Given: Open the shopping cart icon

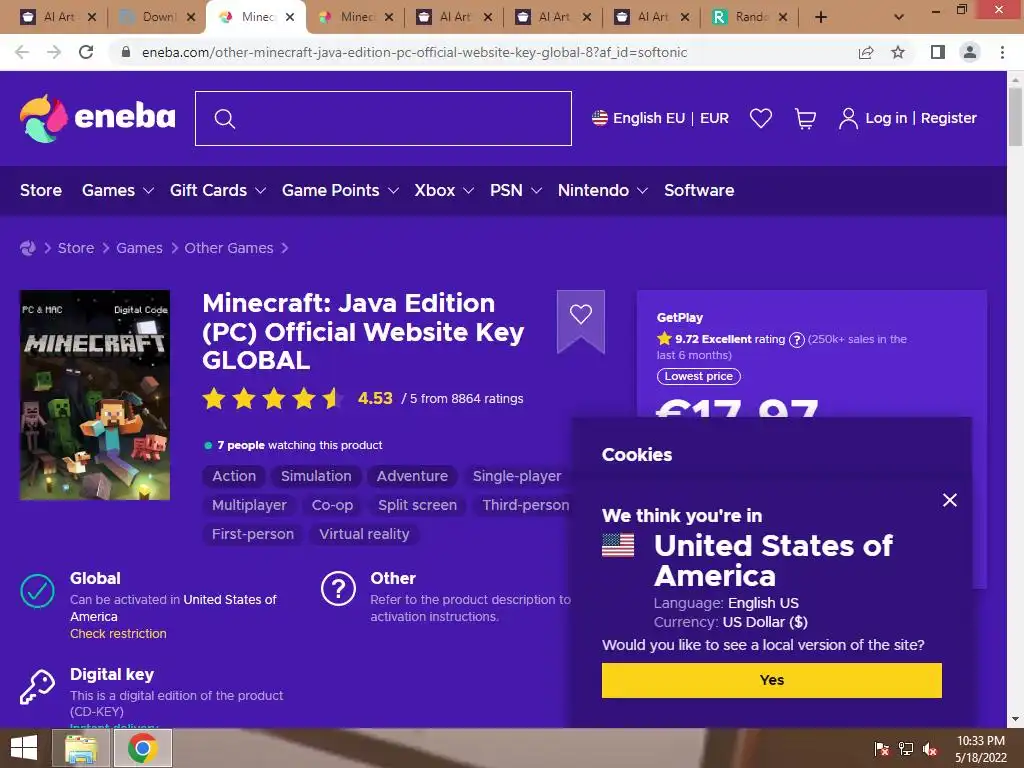Looking at the screenshot, I should click(x=805, y=118).
